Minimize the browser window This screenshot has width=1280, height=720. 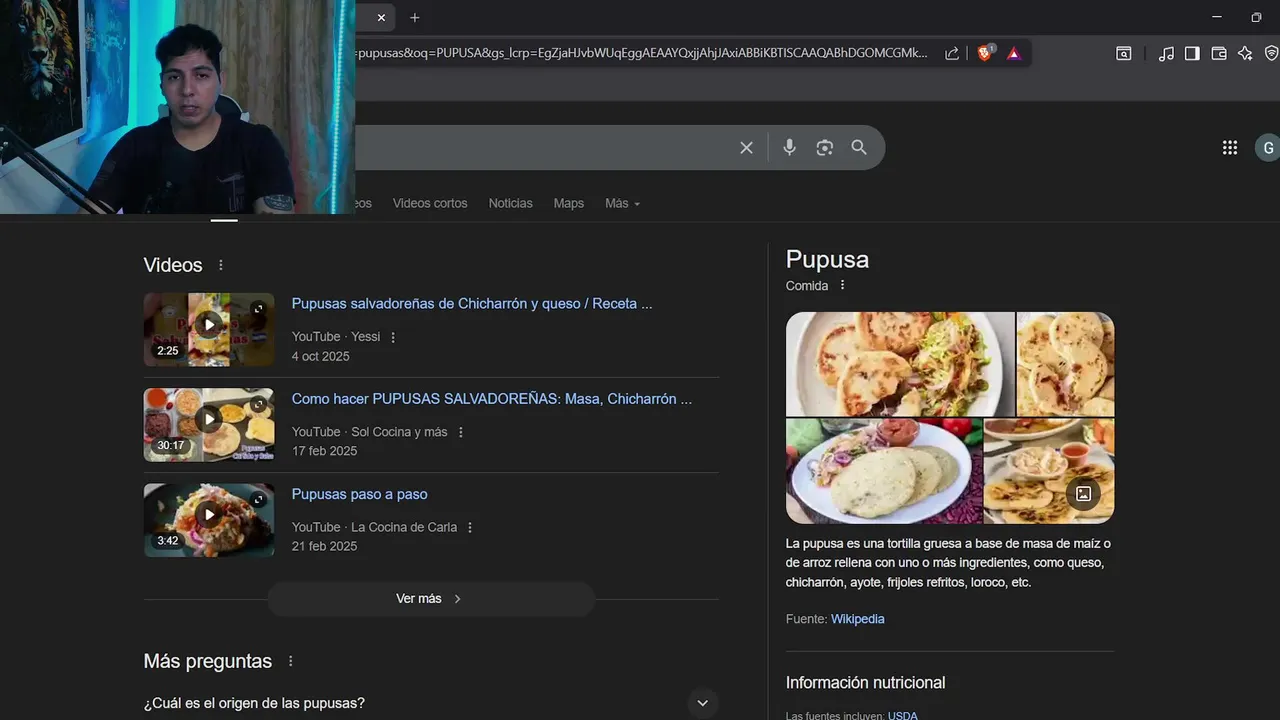(x=1217, y=17)
